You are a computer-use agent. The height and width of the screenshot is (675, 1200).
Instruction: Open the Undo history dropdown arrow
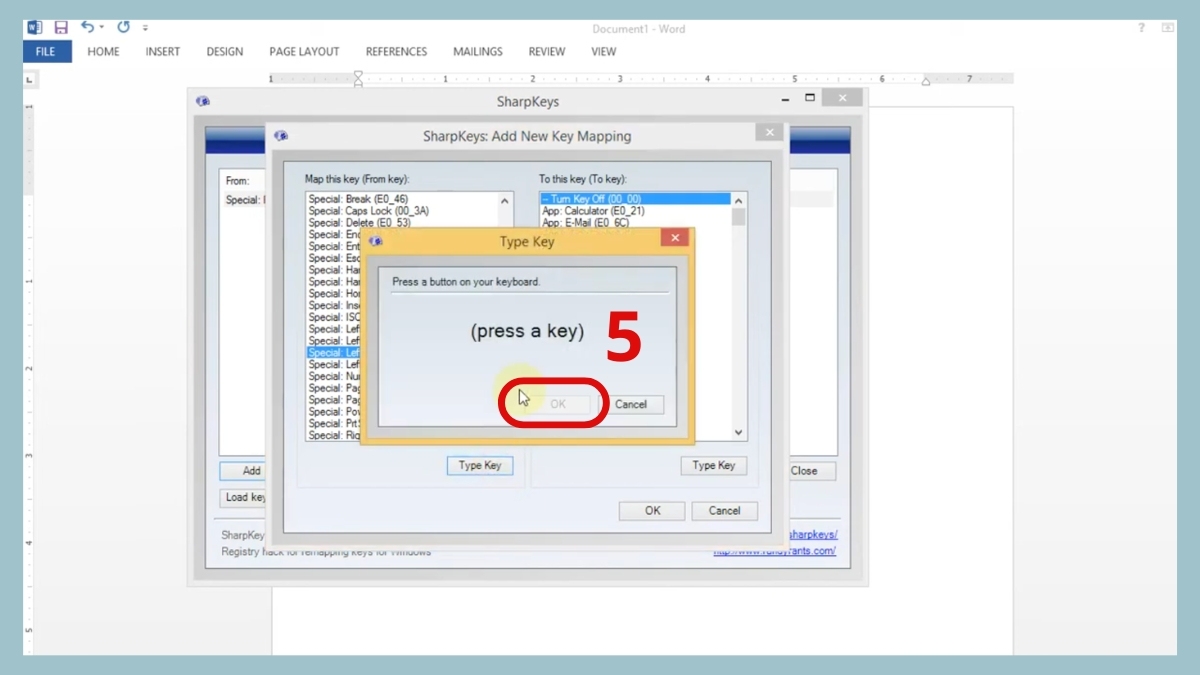tap(103, 29)
